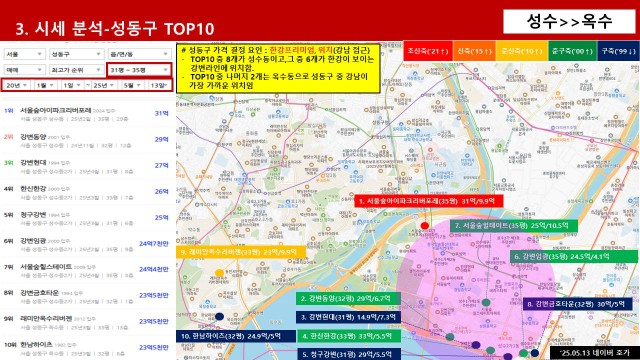The height and width of the screenshot is (360, 640).
Task: Click the '25.05.13 네이버 호가 caption
Action: coord(594,353)
